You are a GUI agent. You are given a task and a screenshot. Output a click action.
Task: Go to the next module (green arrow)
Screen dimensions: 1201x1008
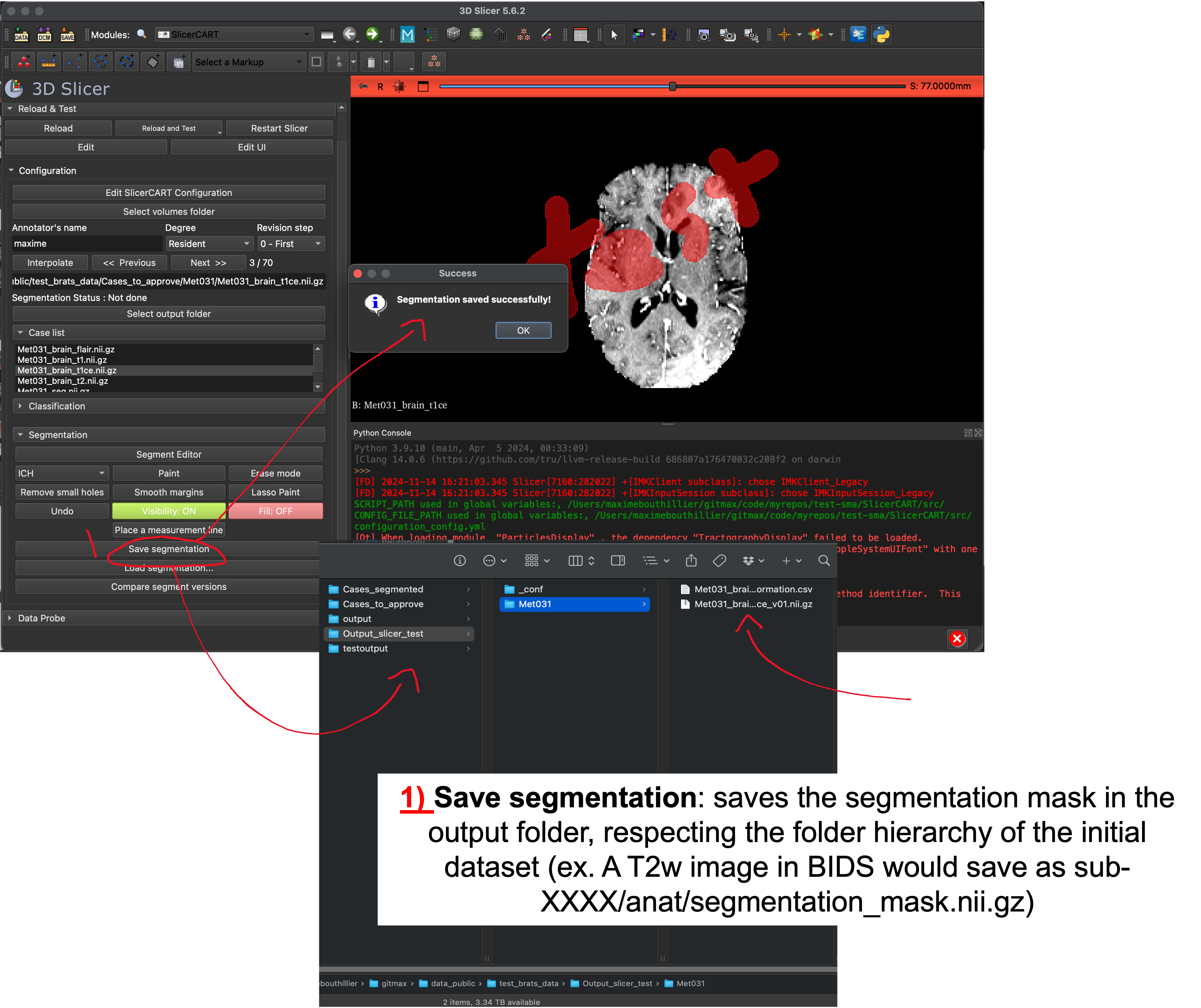point(373,34)
